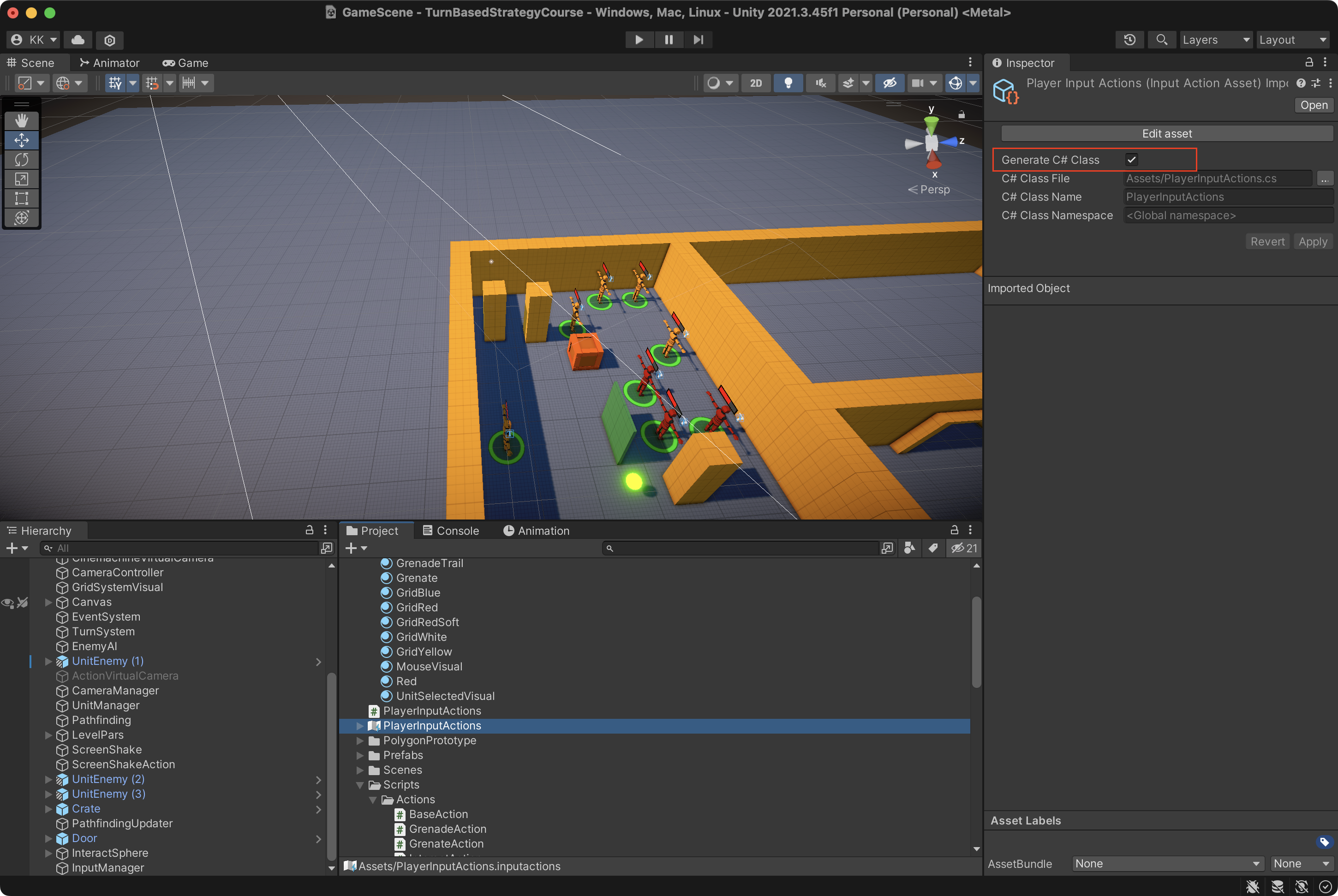Image resolution: width=1338 pixels, height=896 pixels.
Task: Open the Layout dropdown
Action: [1292, 40]
